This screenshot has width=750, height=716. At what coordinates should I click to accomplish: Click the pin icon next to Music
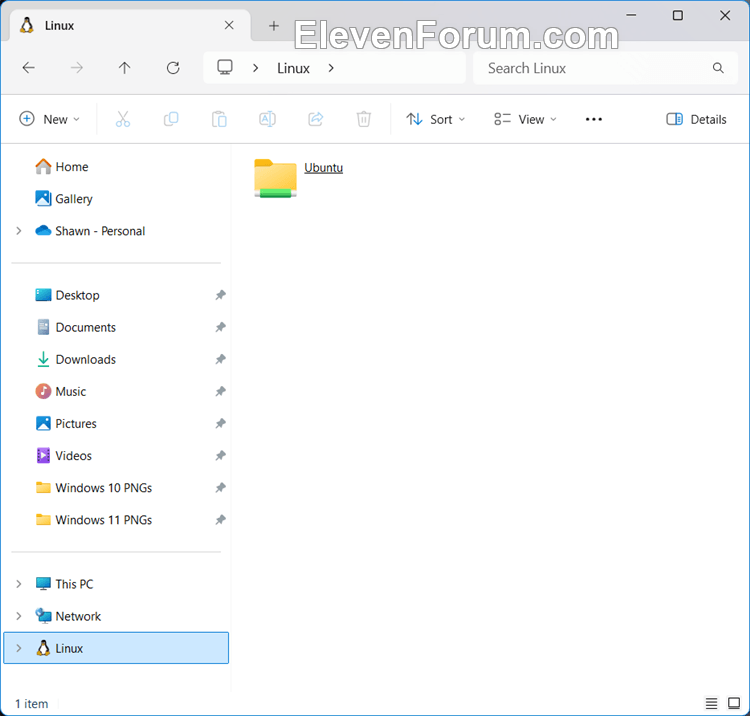220,391
